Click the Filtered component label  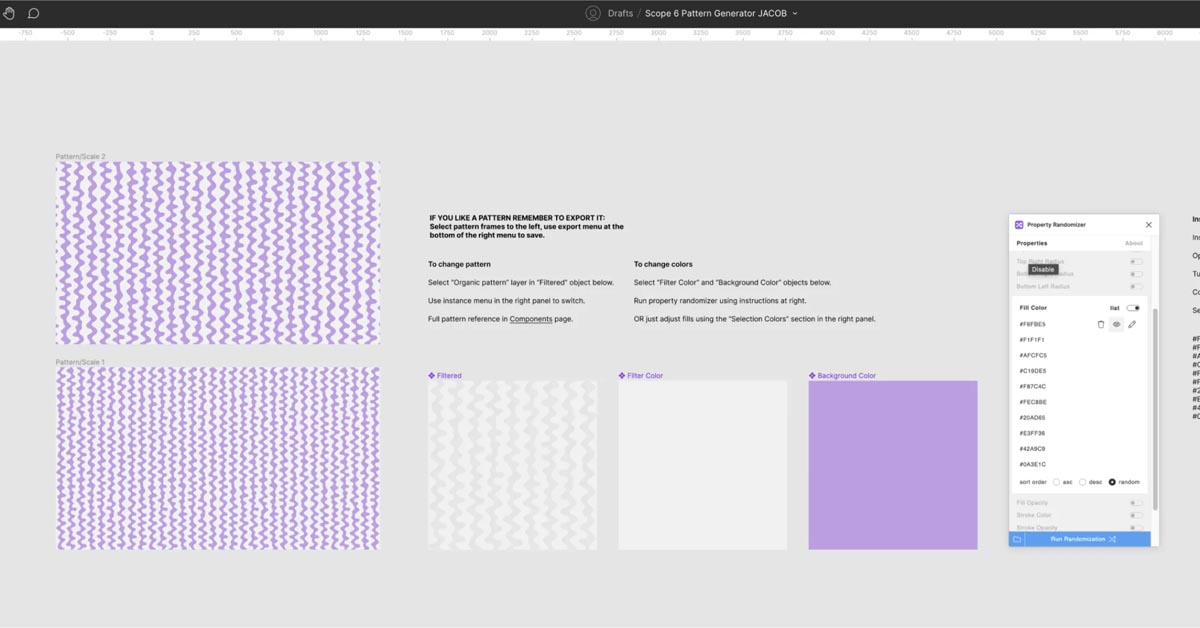(x=449, y=376)
